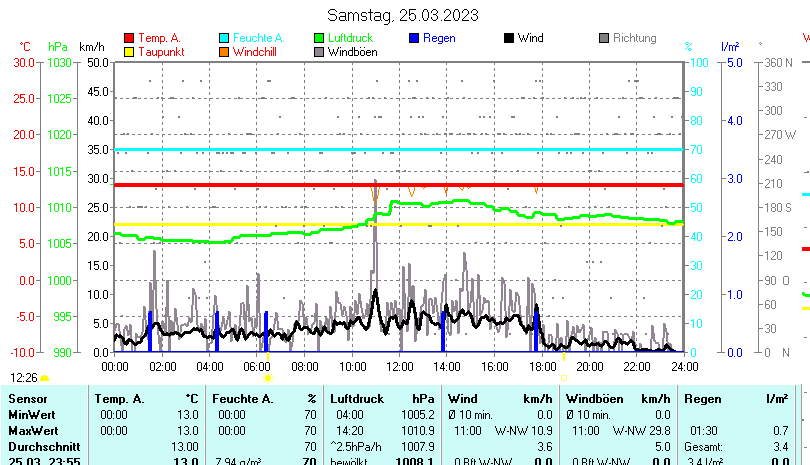Click the yellow Taupunkt legend square

pos(129,52)
